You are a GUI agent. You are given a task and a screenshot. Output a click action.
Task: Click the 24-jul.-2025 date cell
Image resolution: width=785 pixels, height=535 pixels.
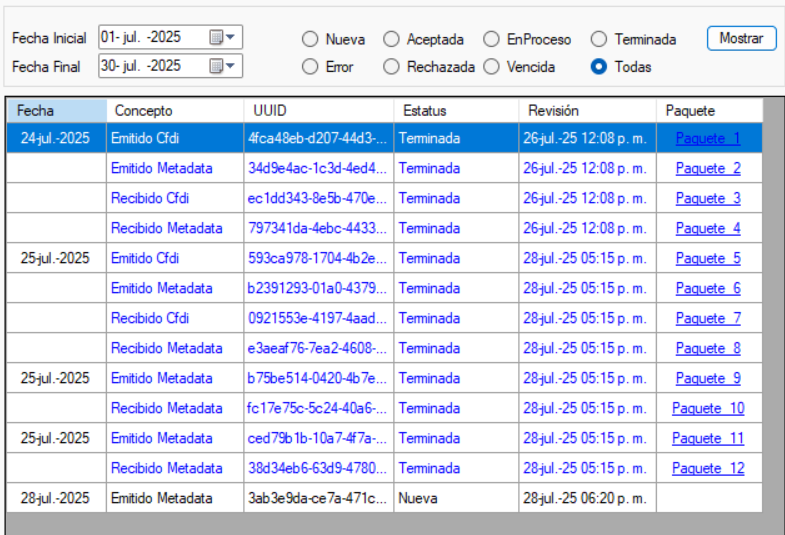point(57,138)
